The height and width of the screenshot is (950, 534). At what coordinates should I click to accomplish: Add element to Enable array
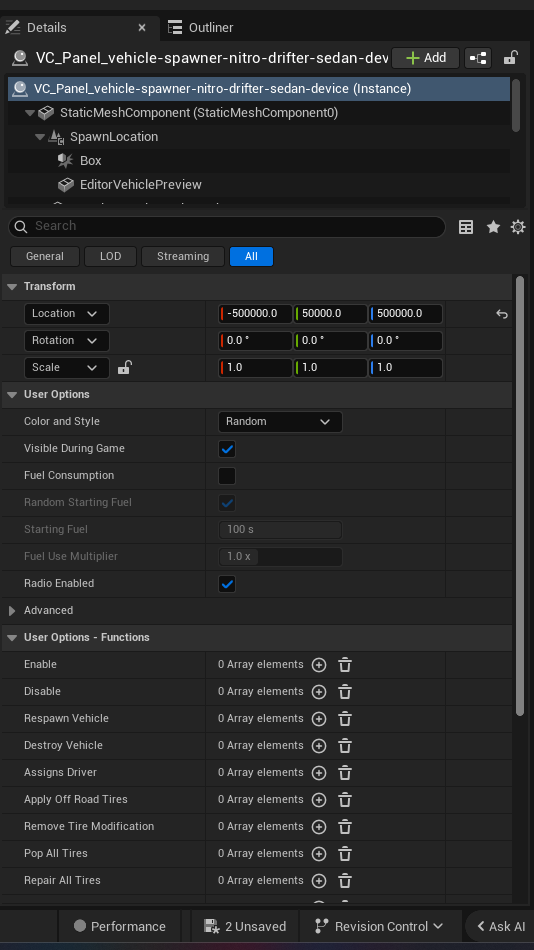pyautogui.click(x=319, y=665)
